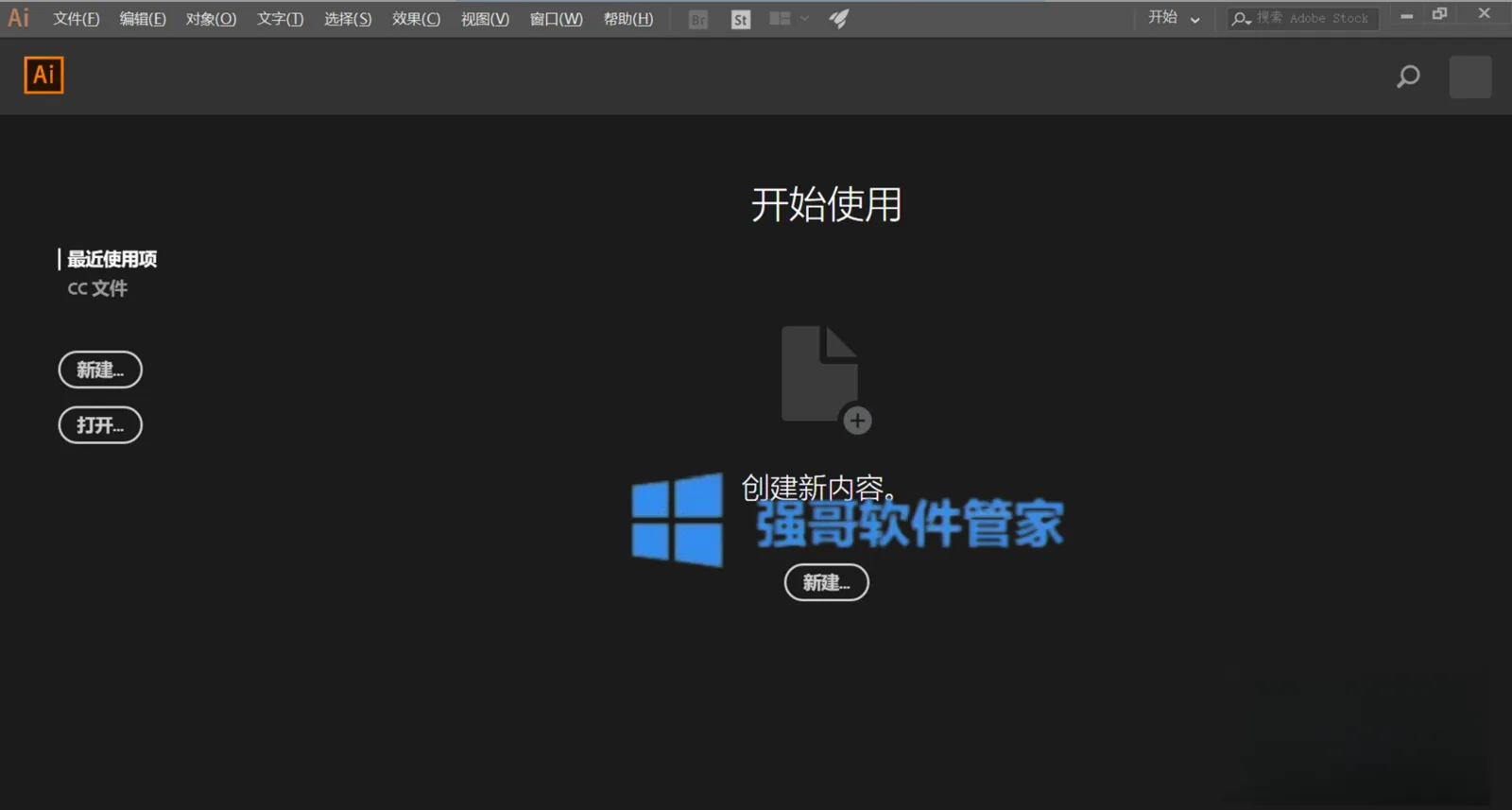This screenshot has width=1512, height=810.
Task: Click the Ai app icon in menu bar
Action: (19, 18)
